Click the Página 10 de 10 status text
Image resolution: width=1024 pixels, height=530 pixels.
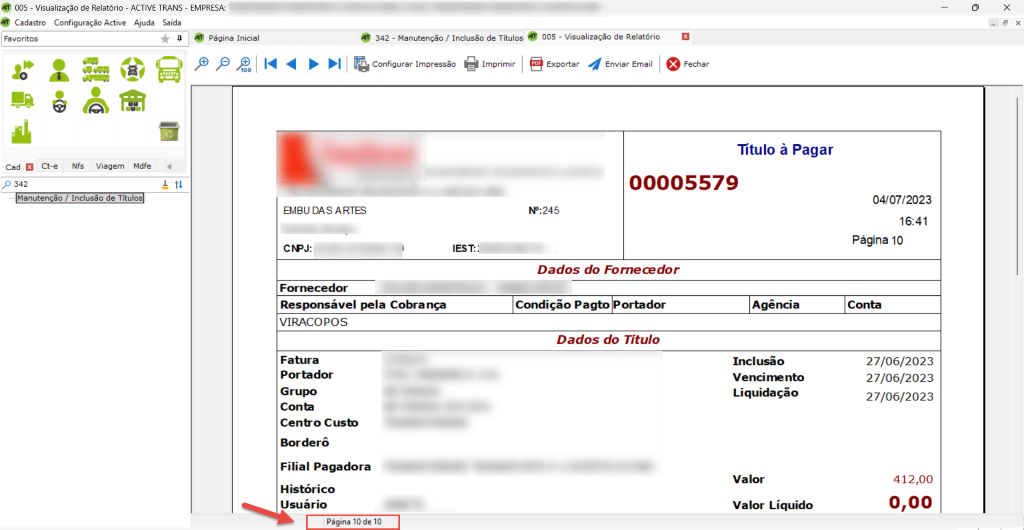[x=353, y=522]
